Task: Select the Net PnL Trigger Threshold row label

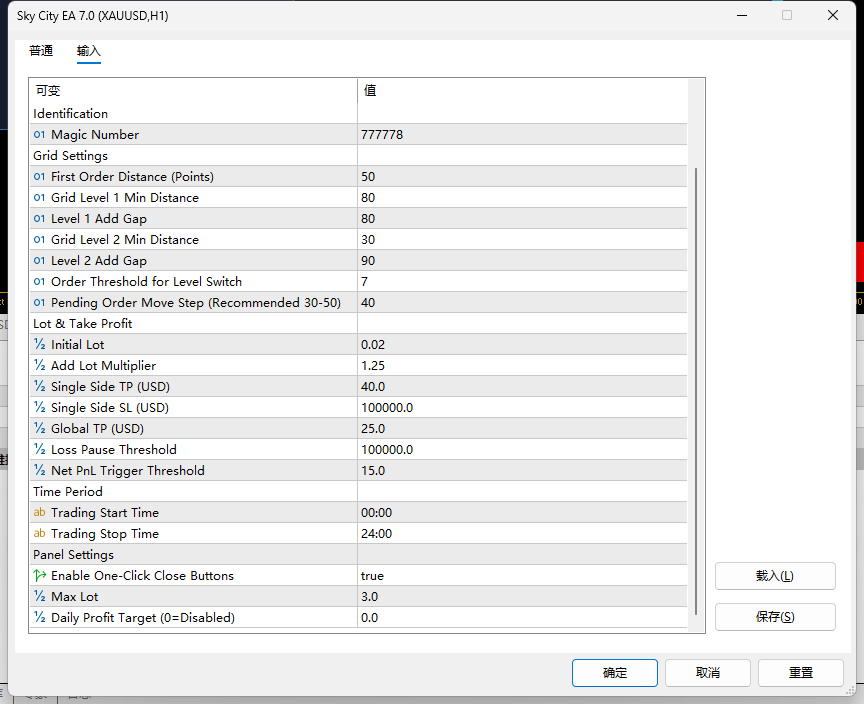Action: pos(128,470)
